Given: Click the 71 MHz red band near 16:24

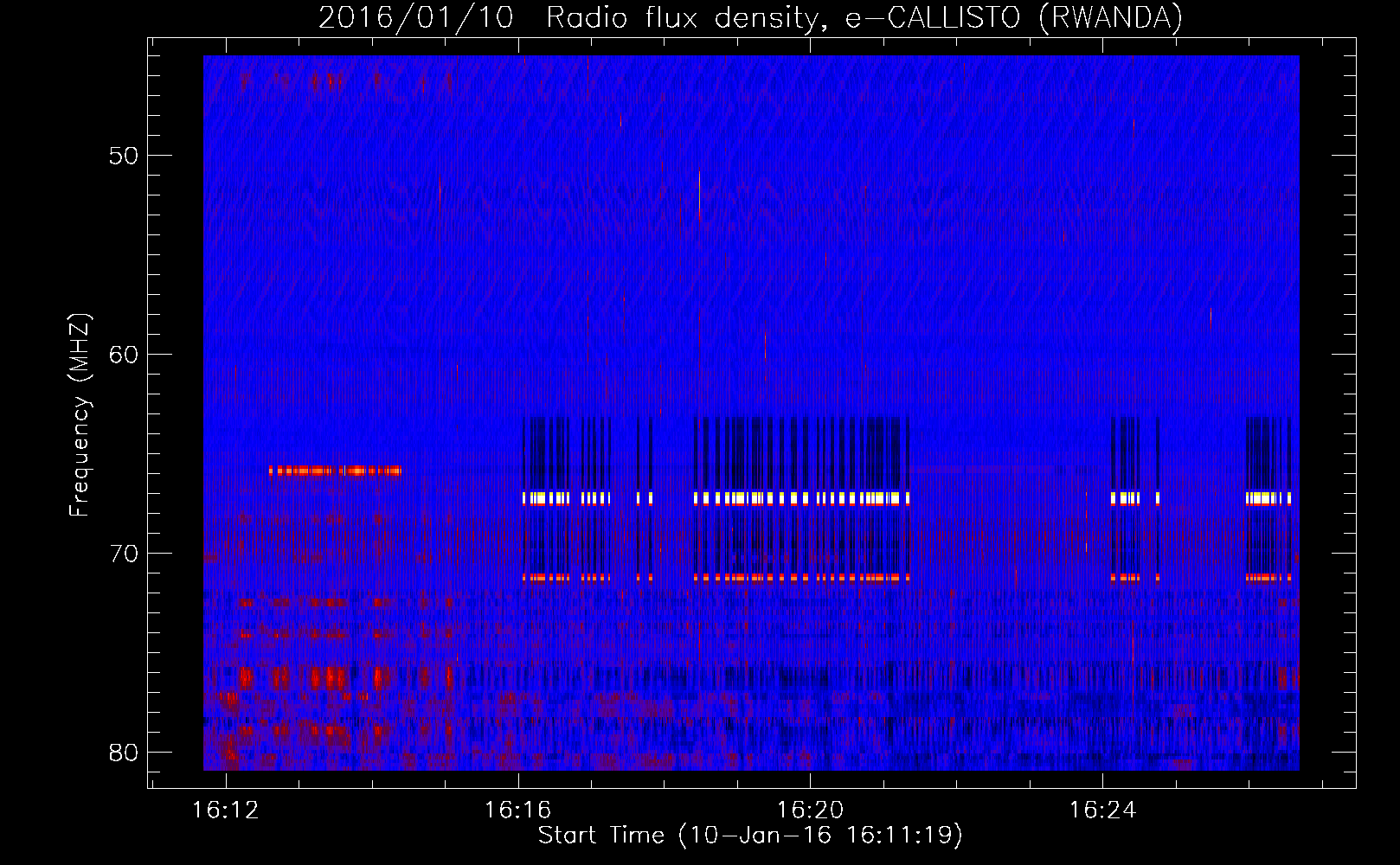Looking at the screenshot, I should point(1135,577).
